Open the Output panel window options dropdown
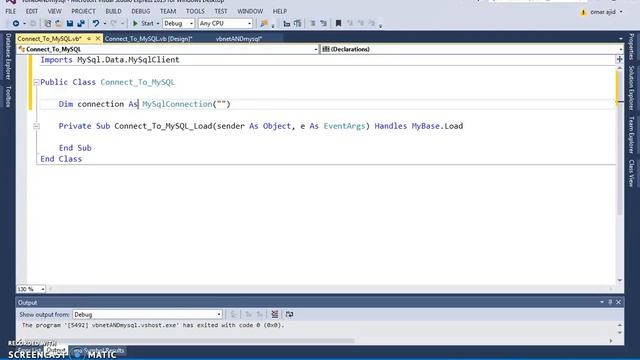Viewport: 640px width, 360px height. pos(602,302)
